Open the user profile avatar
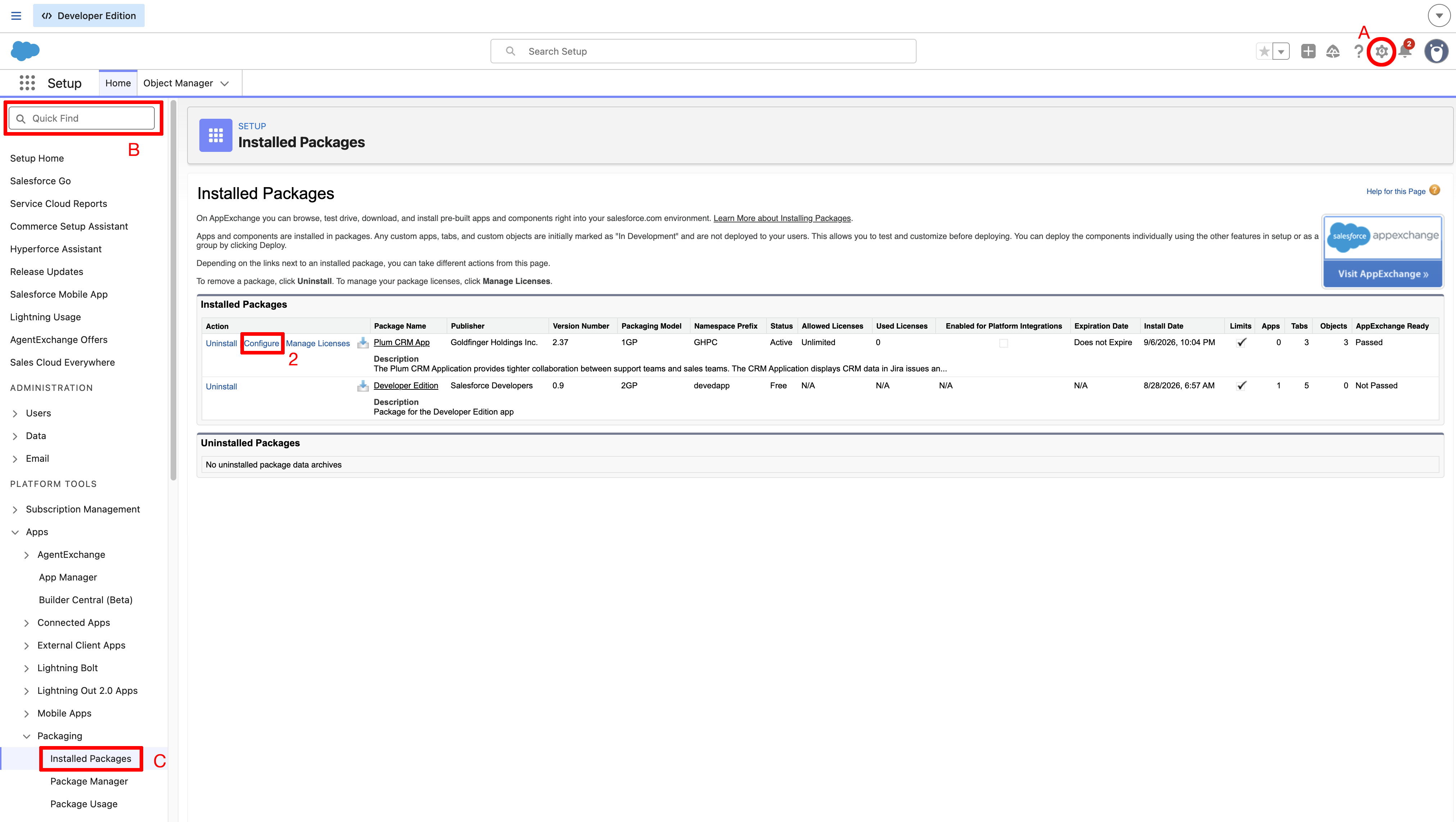This screenshot has width=1456, height=822. pos(1436,51)
